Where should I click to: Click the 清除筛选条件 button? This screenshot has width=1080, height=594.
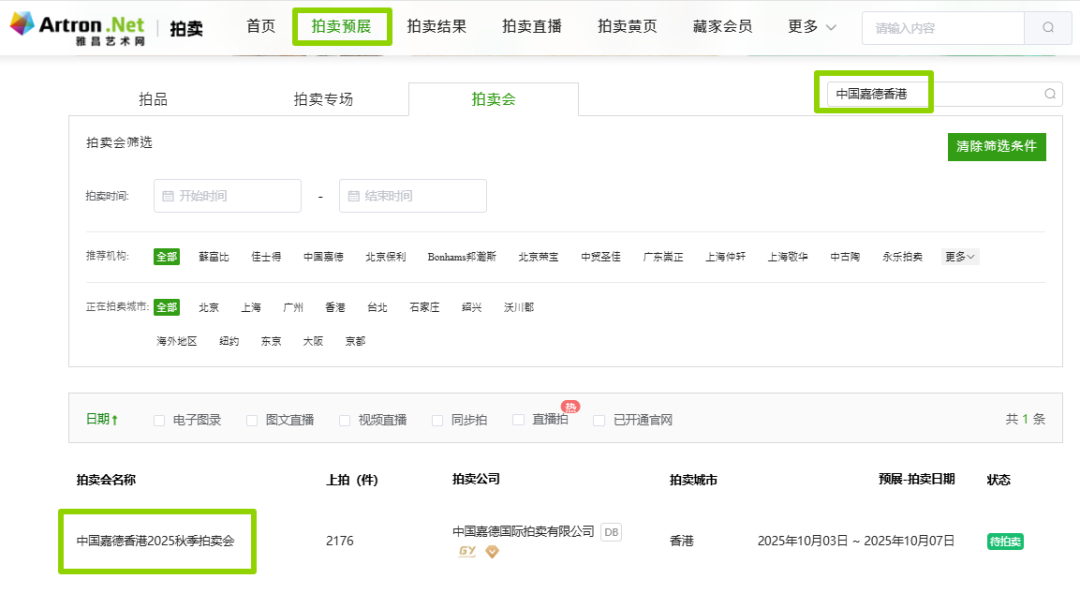click(x=997, y=147)
